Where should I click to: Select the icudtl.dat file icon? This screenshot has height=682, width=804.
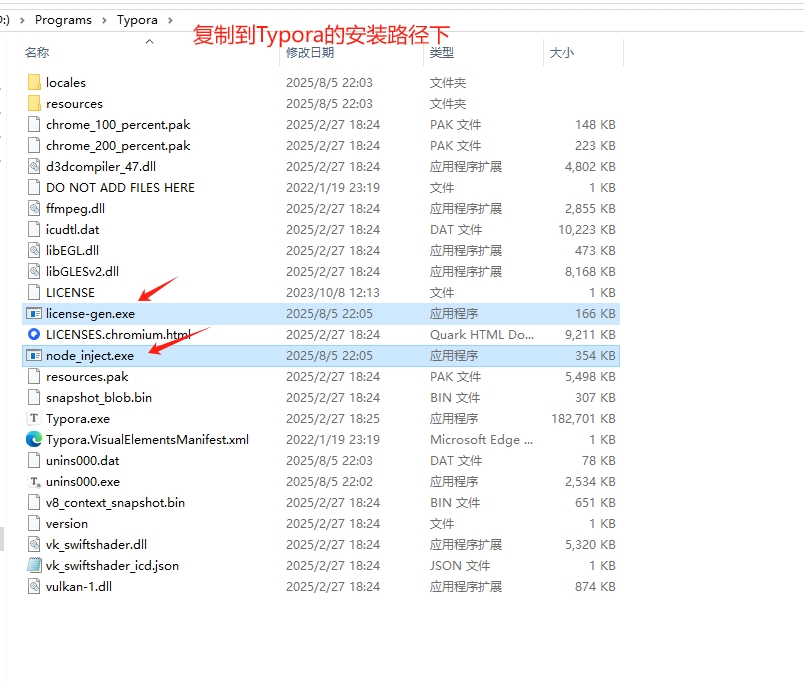click(34, 230)
